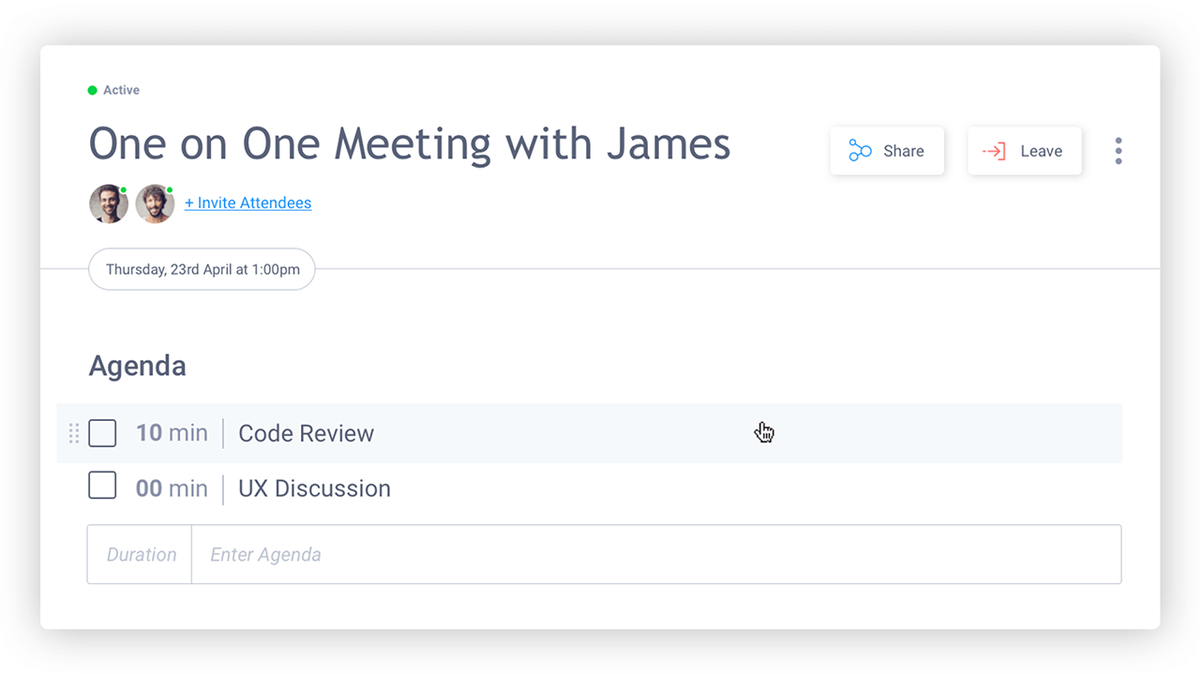The height and width of the screenshot is (675, 1200).
Task: Click the Share button
Action: (887, 151)
